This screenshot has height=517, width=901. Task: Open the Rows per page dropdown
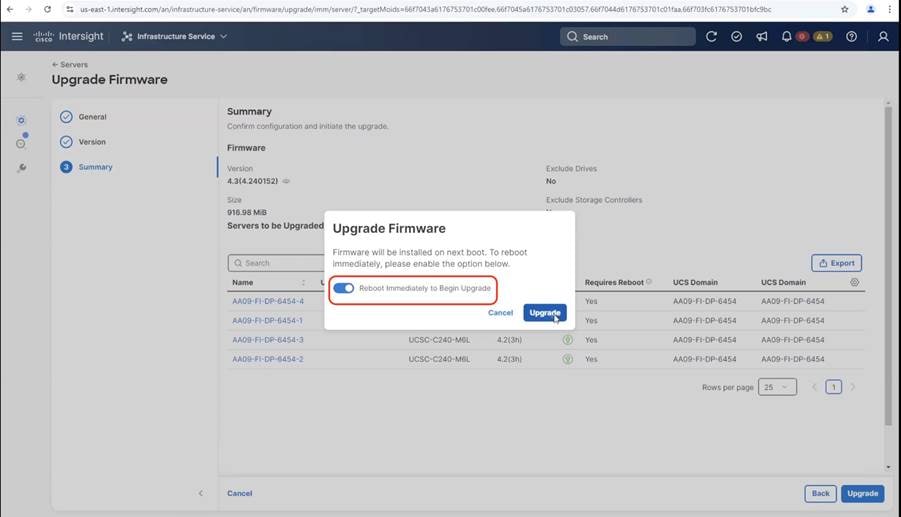(777, 387)
